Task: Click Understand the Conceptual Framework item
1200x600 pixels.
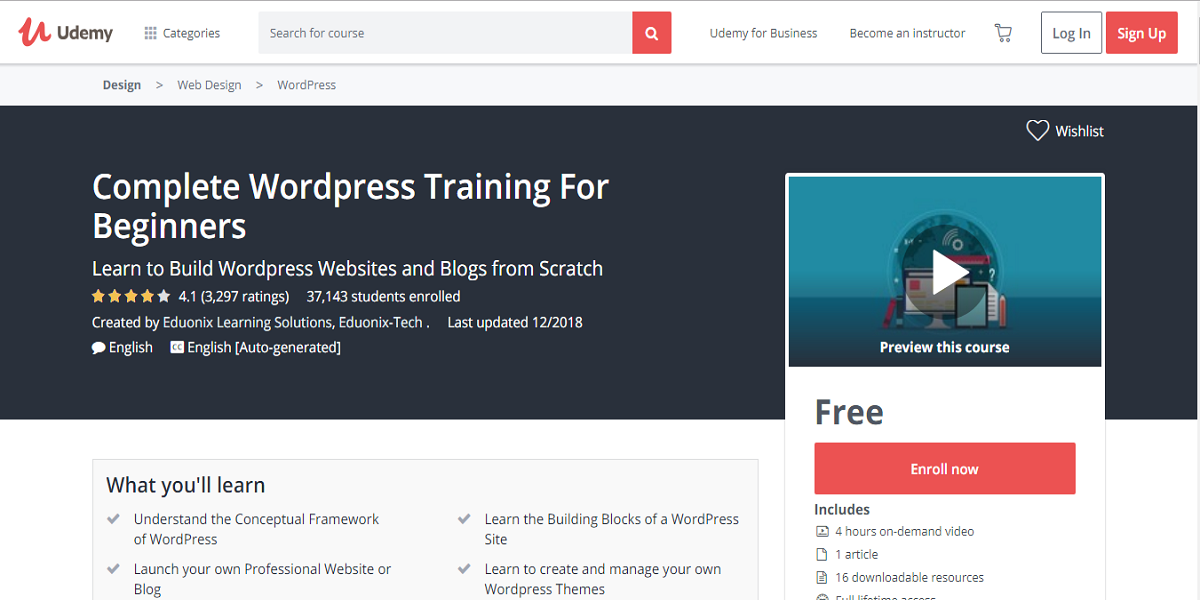Action: coord(257,529)
